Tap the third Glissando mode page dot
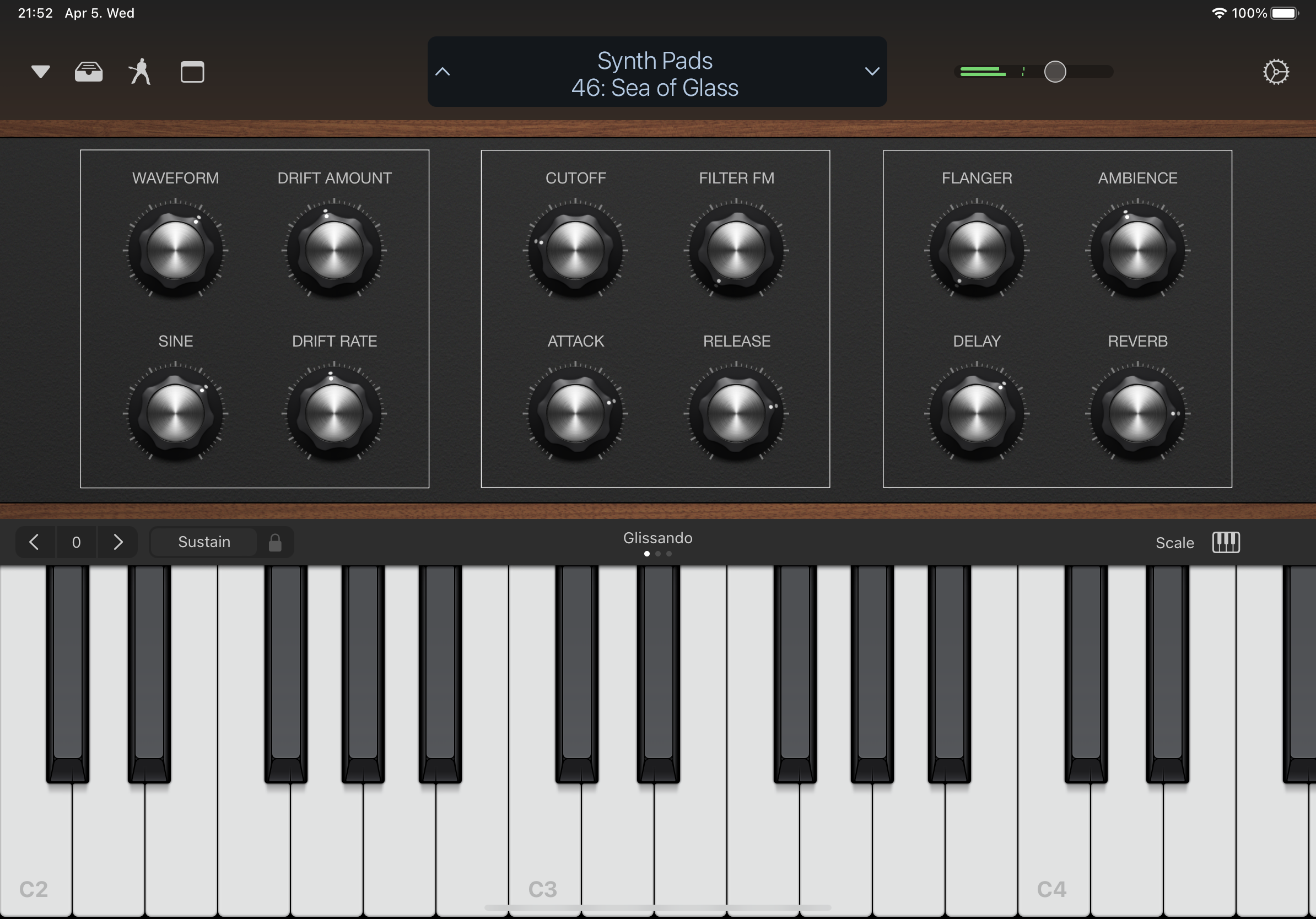 (x=669, y=554)
